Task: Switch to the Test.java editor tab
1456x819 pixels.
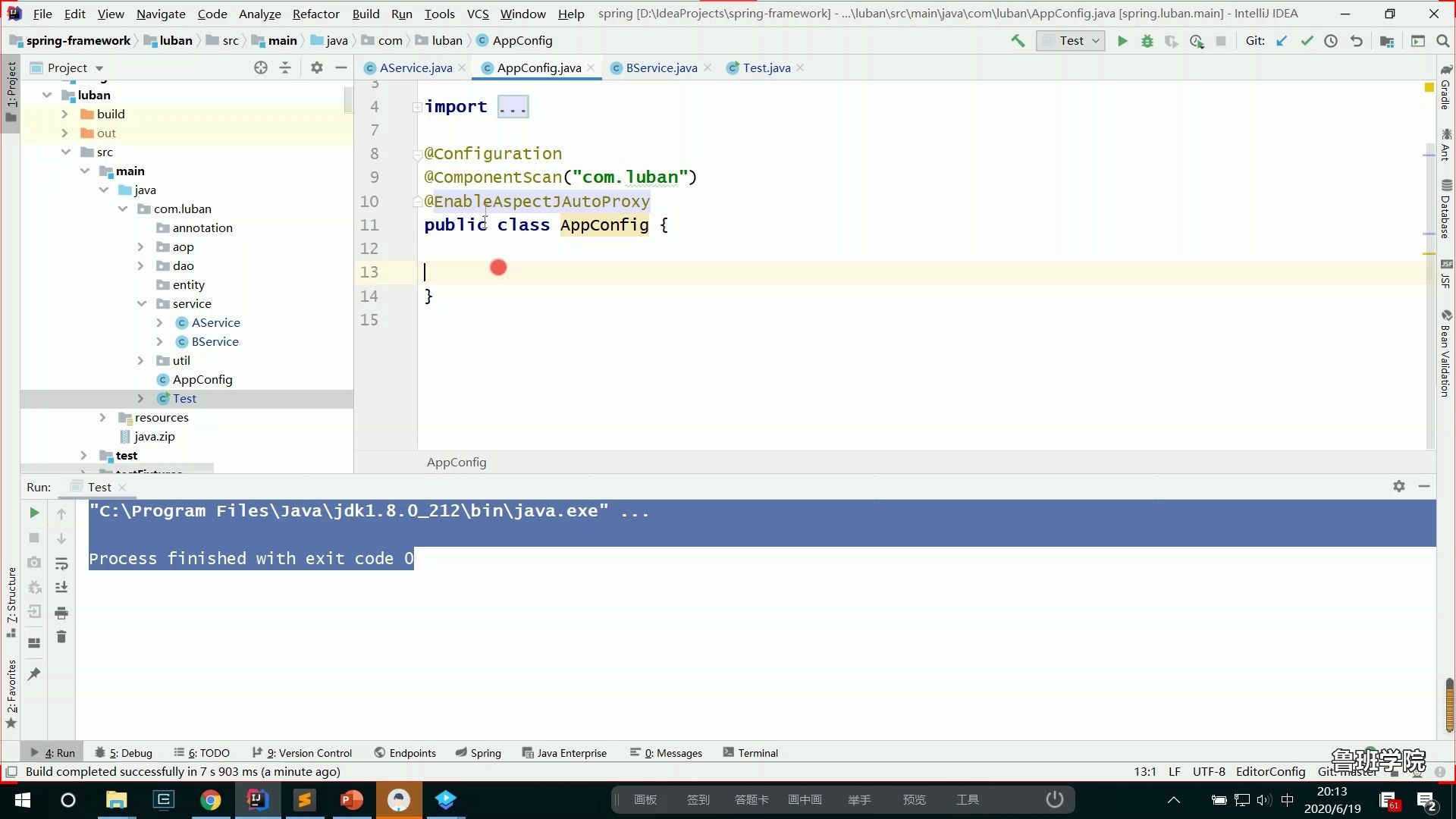Action: pyautogui.click(x=766, y=67)
